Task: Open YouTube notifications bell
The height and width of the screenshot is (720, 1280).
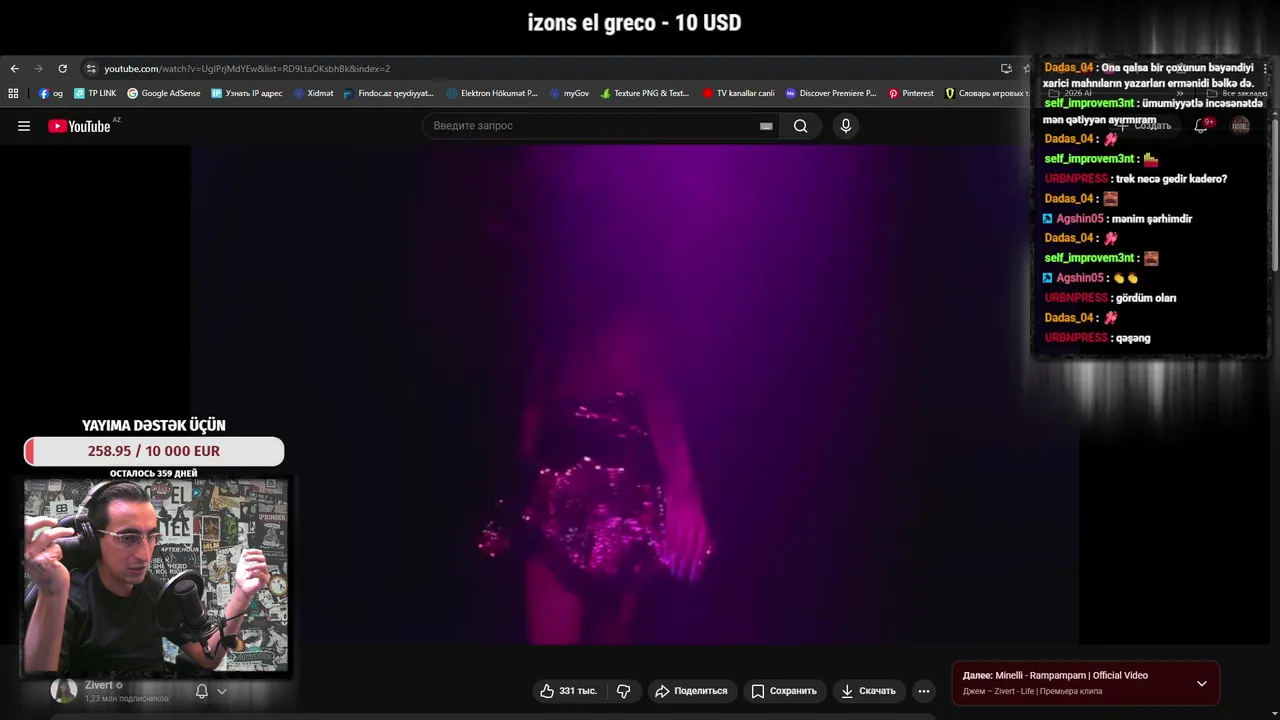Action: point(1201,126)
